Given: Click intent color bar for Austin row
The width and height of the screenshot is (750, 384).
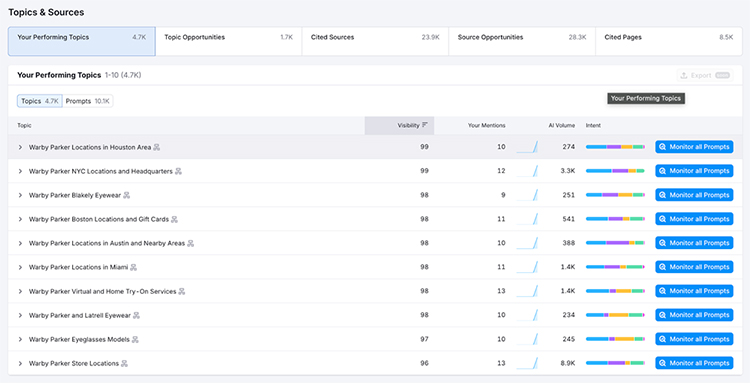Looking at the screenshot, I should click(x=615, y=243).
